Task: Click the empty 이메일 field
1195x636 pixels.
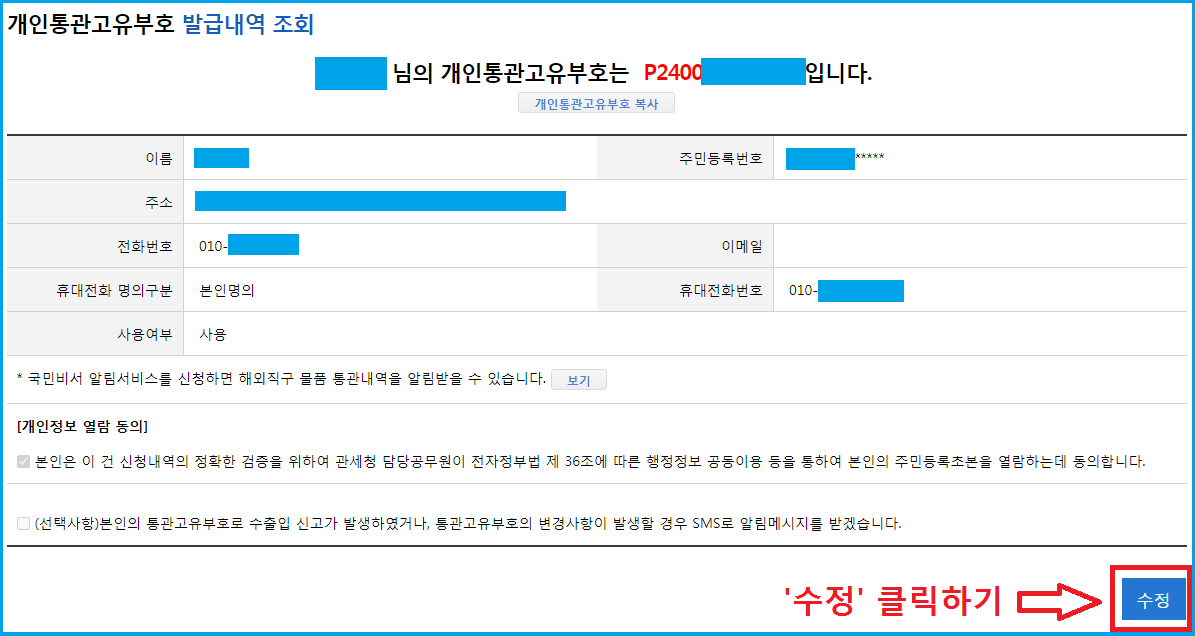Action: click(x=980, y=245)
